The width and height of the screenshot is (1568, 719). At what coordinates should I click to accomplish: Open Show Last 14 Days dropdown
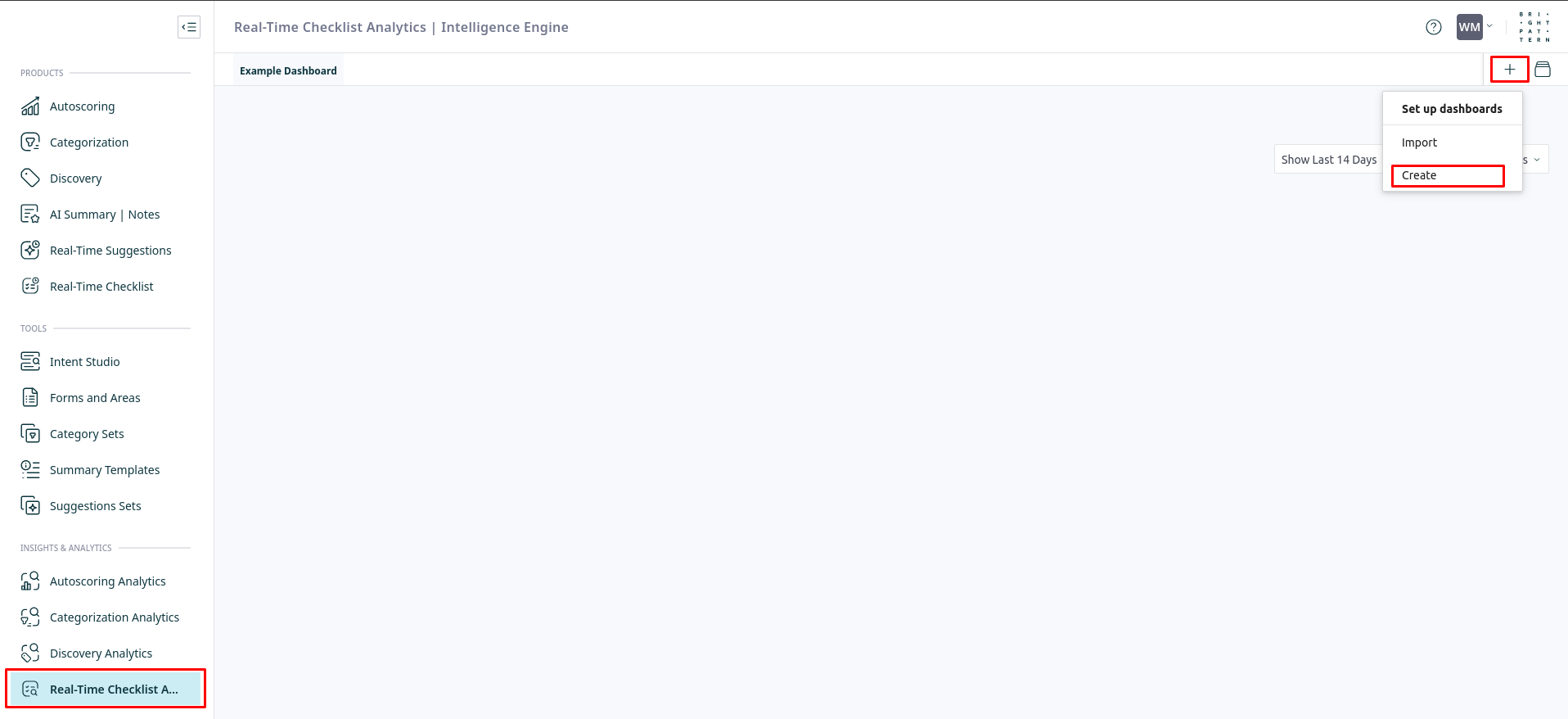click(x=1327, y=160)
